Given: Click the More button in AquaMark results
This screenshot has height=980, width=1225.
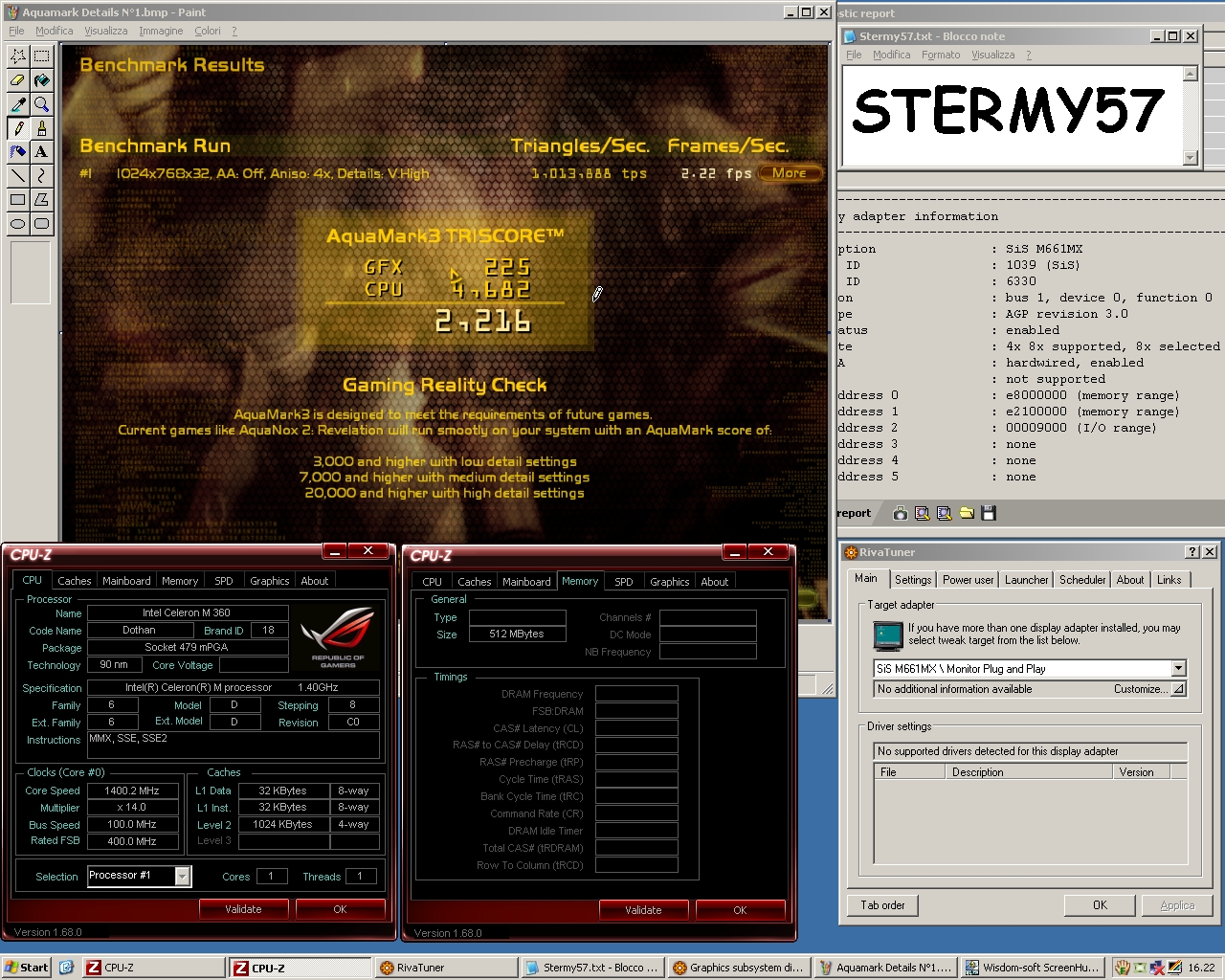Looking at the screenshot, I should coord(790,173).
